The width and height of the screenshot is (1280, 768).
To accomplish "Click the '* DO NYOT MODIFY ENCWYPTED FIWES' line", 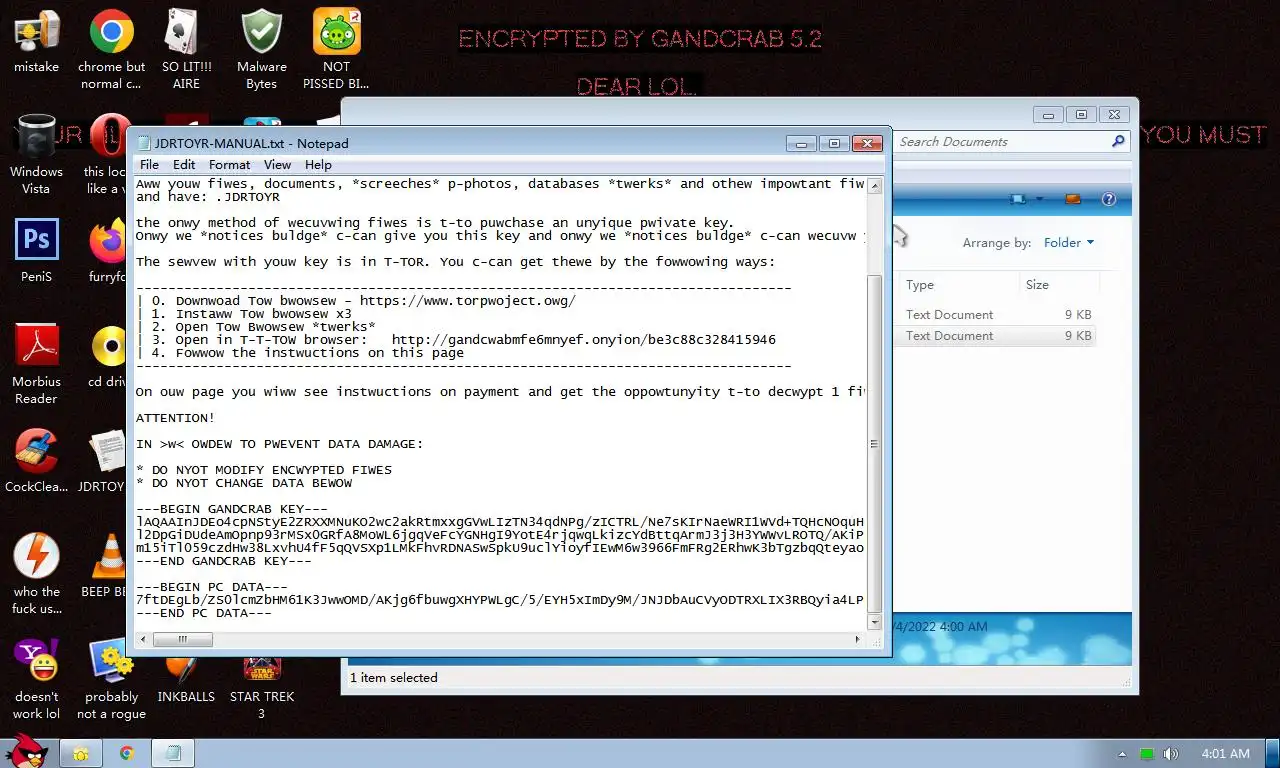I will pos(264,470).
